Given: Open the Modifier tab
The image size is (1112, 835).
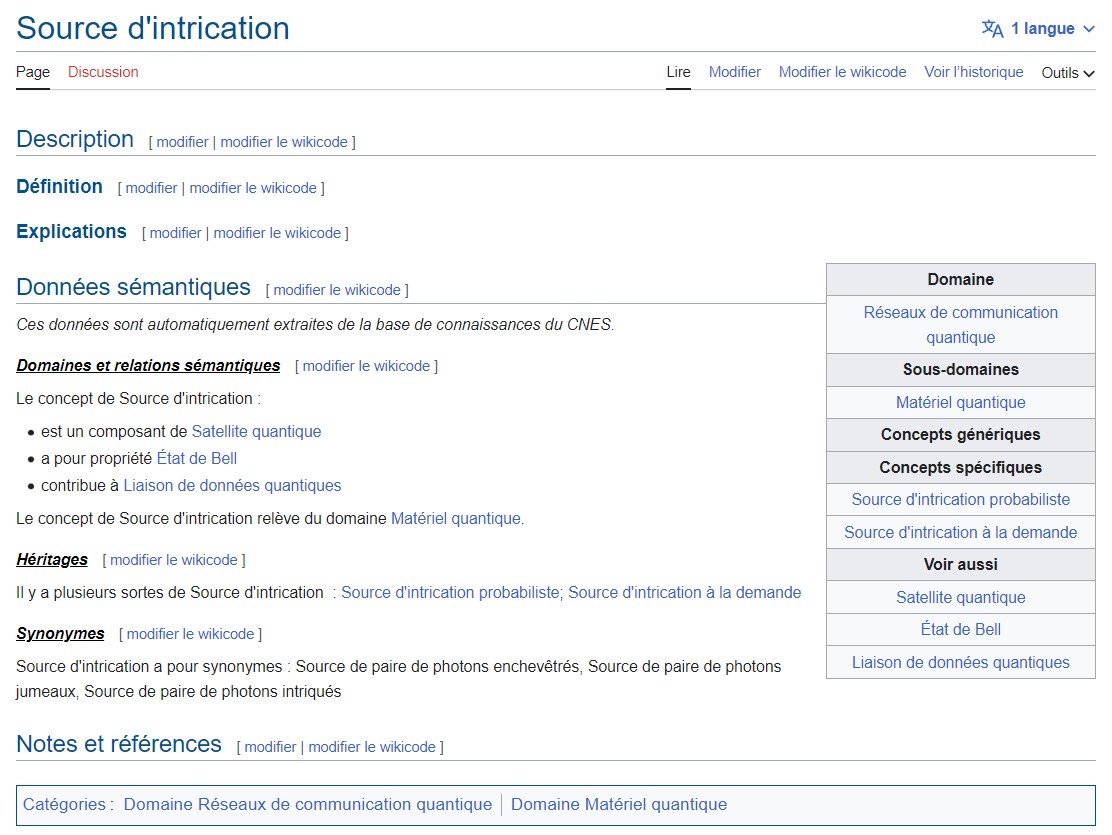Looking at the screenshot, I should click(734, 72).
